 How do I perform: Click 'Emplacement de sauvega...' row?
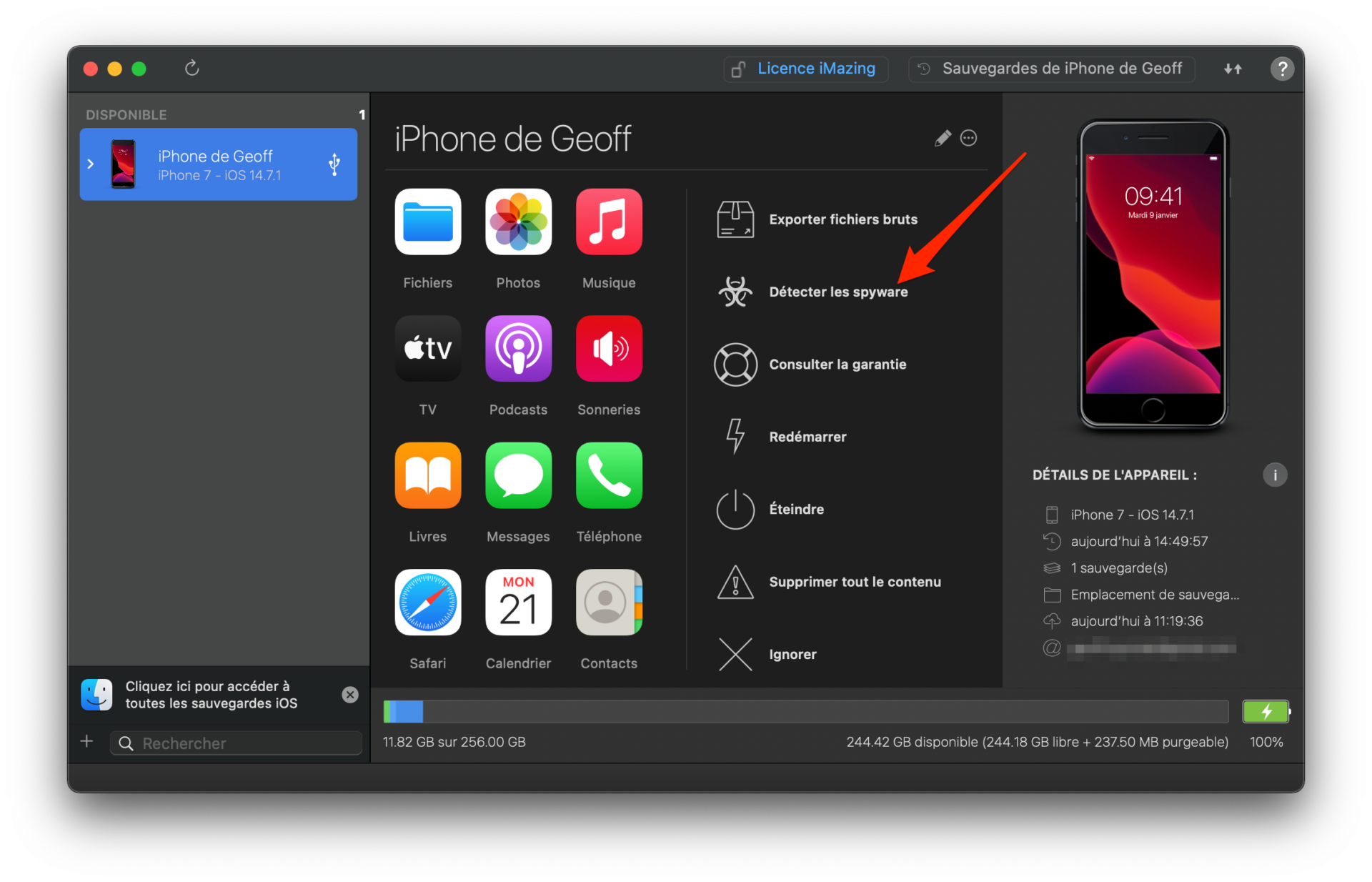coord(1141,595)
